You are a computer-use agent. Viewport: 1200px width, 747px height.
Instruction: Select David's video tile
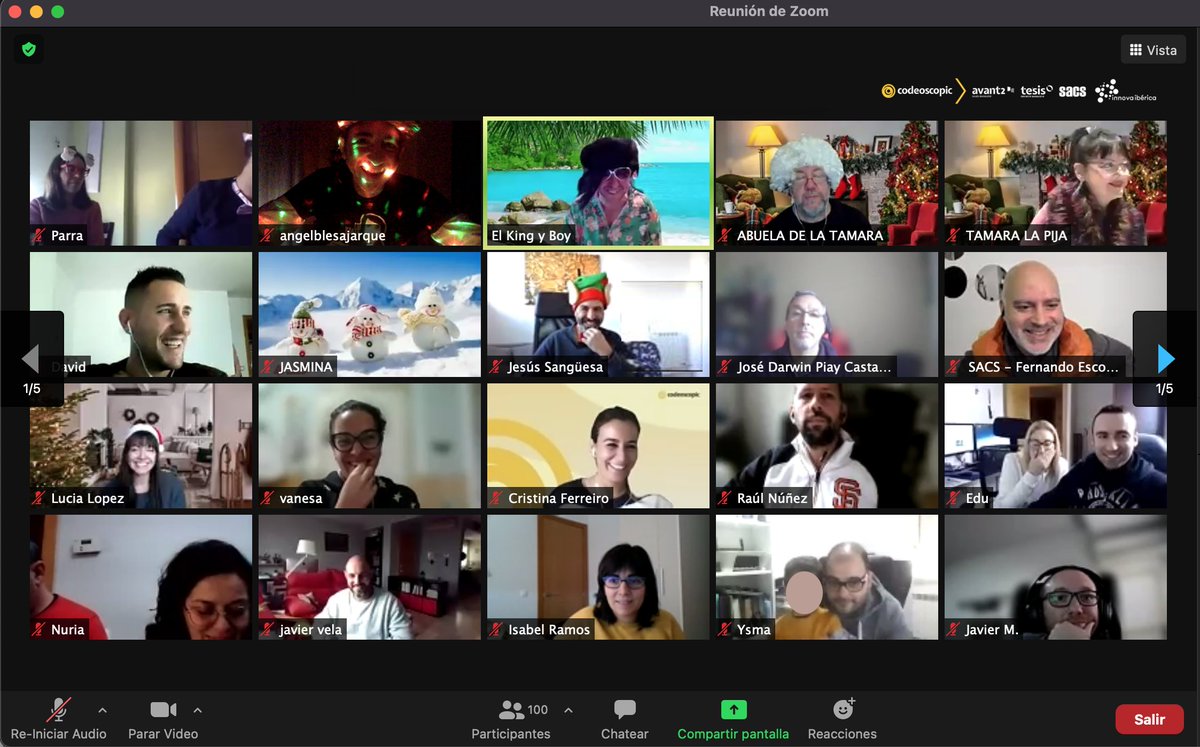(x=141, y=315)
